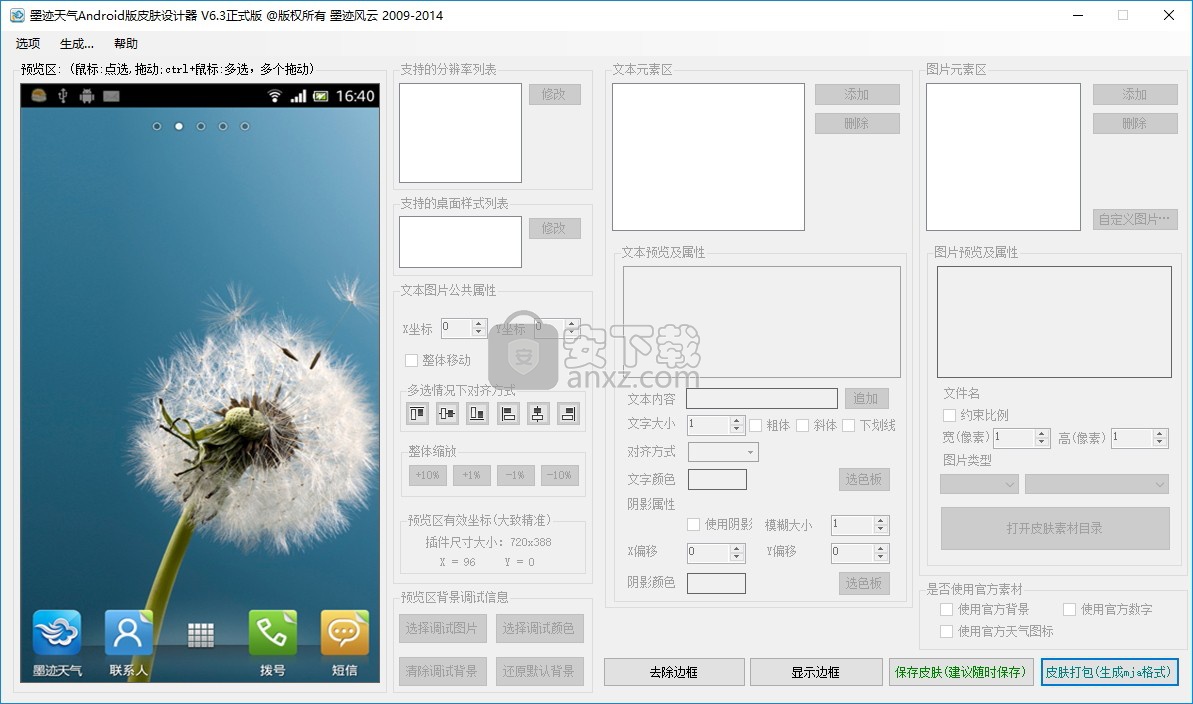Screen dimensions: 1193x704
Task: Click the align right edges icon
Action: (568, 413)
